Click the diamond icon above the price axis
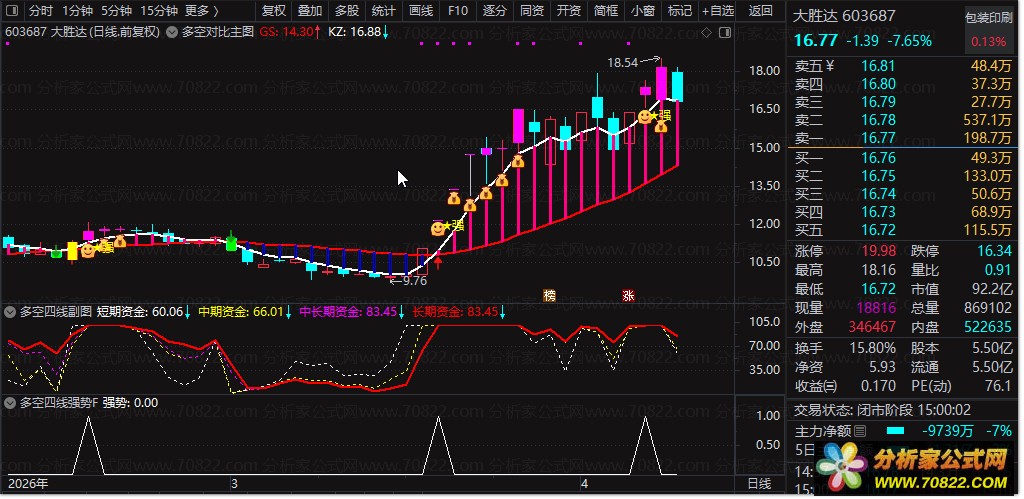 tap(706, 33)
